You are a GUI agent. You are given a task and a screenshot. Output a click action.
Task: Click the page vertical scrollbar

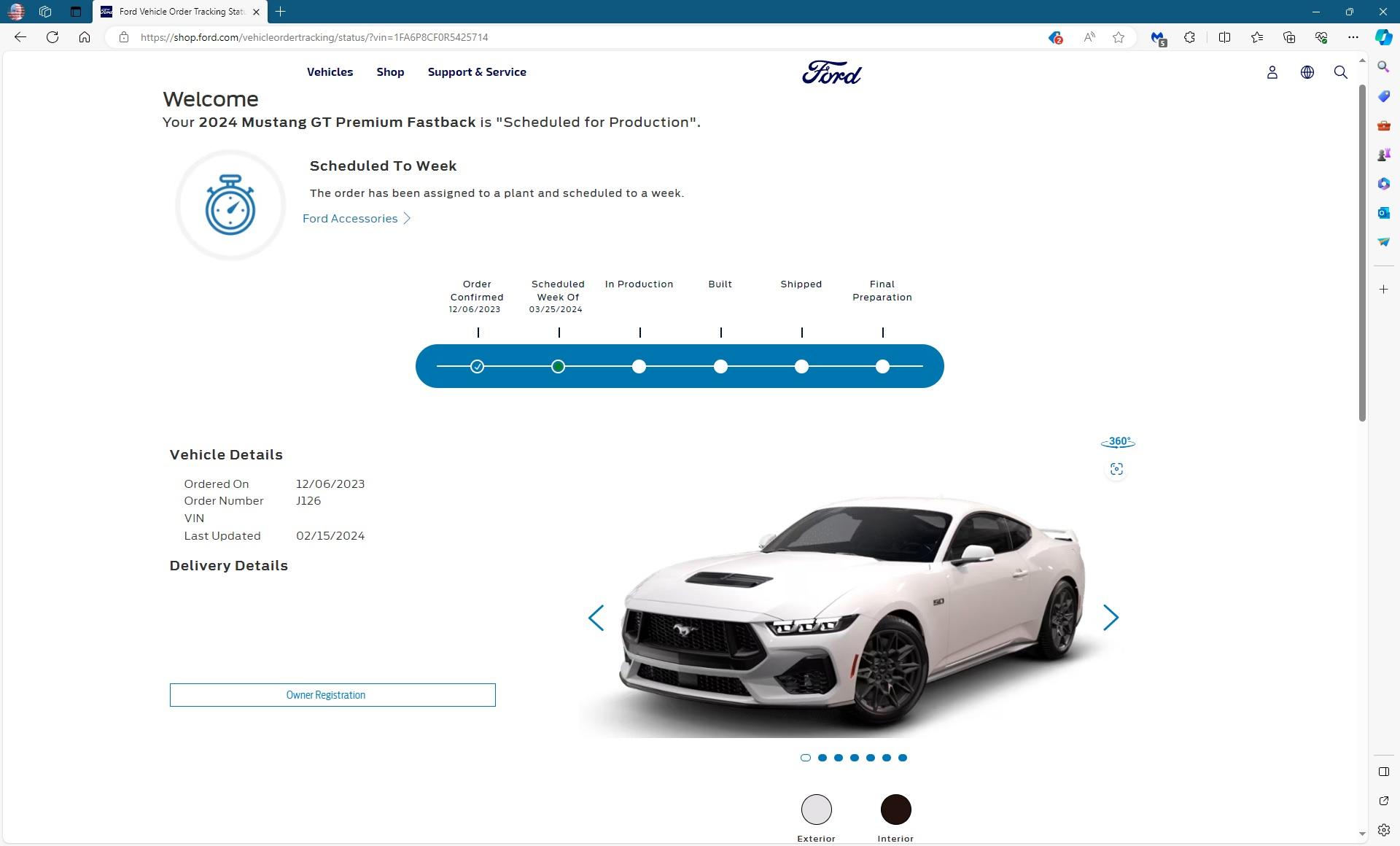(1362, 253)
